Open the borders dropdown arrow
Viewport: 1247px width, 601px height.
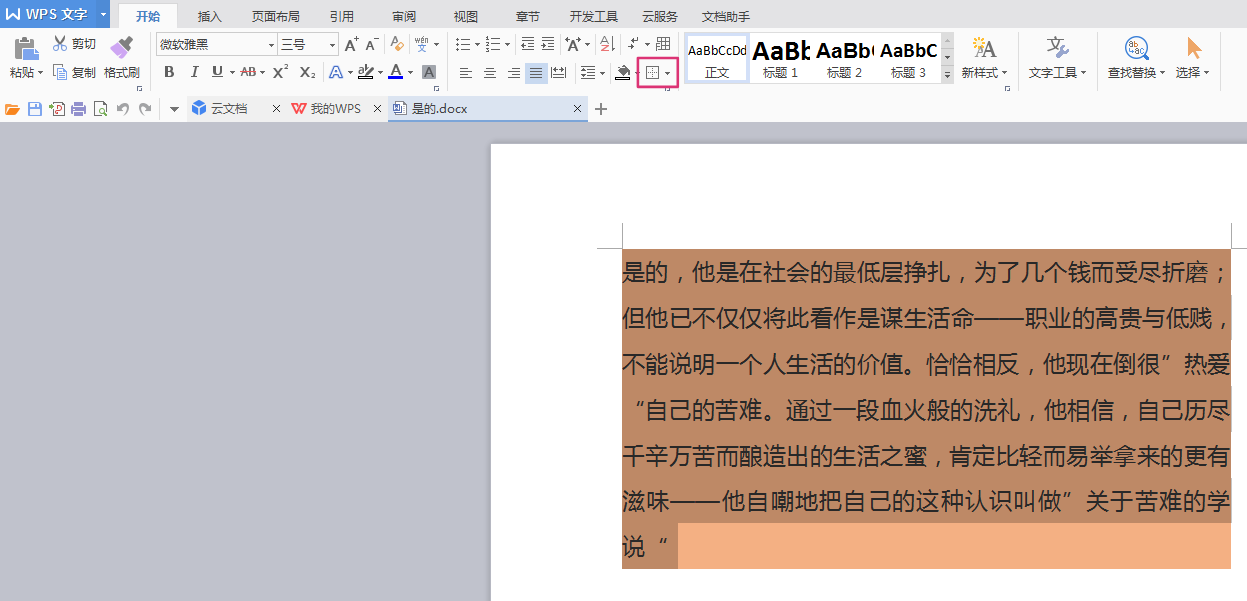(x=668, y=73)
